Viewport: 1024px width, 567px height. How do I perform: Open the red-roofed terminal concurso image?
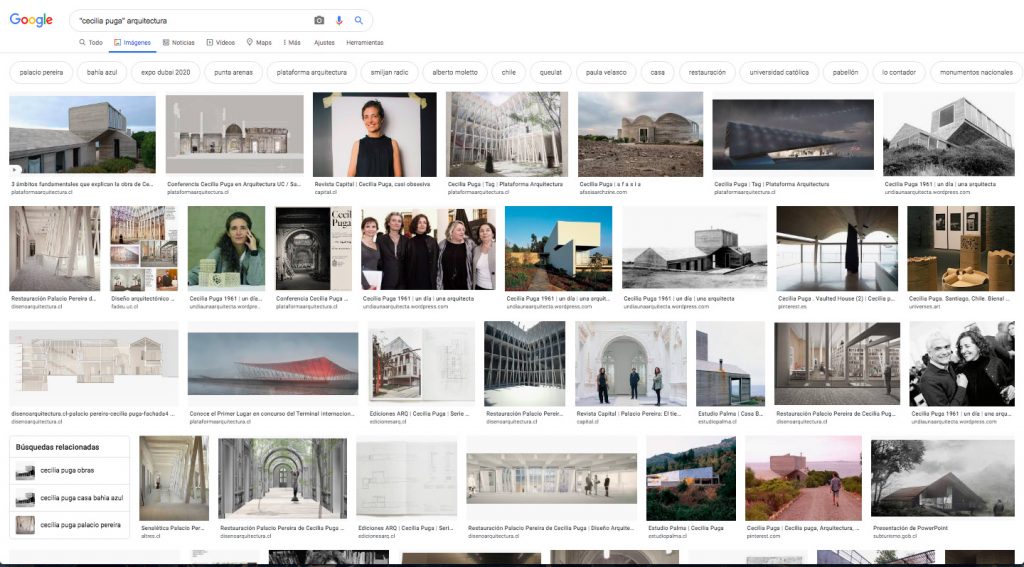pos(272,363)
